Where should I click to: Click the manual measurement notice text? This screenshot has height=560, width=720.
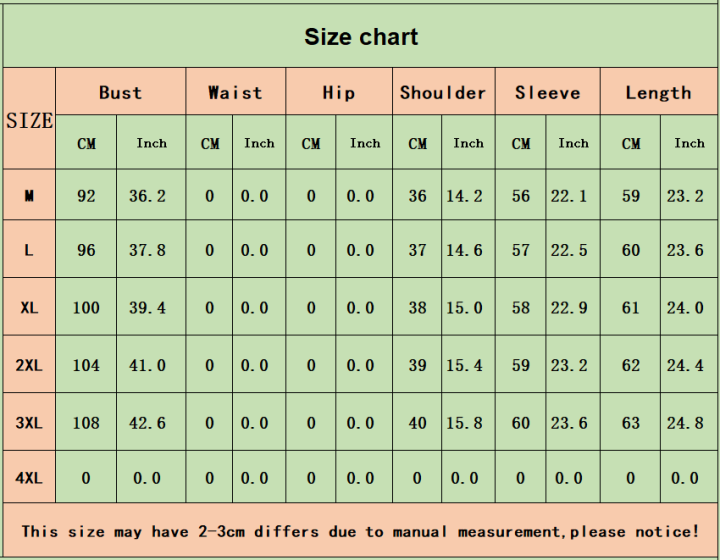coord(360,532)
